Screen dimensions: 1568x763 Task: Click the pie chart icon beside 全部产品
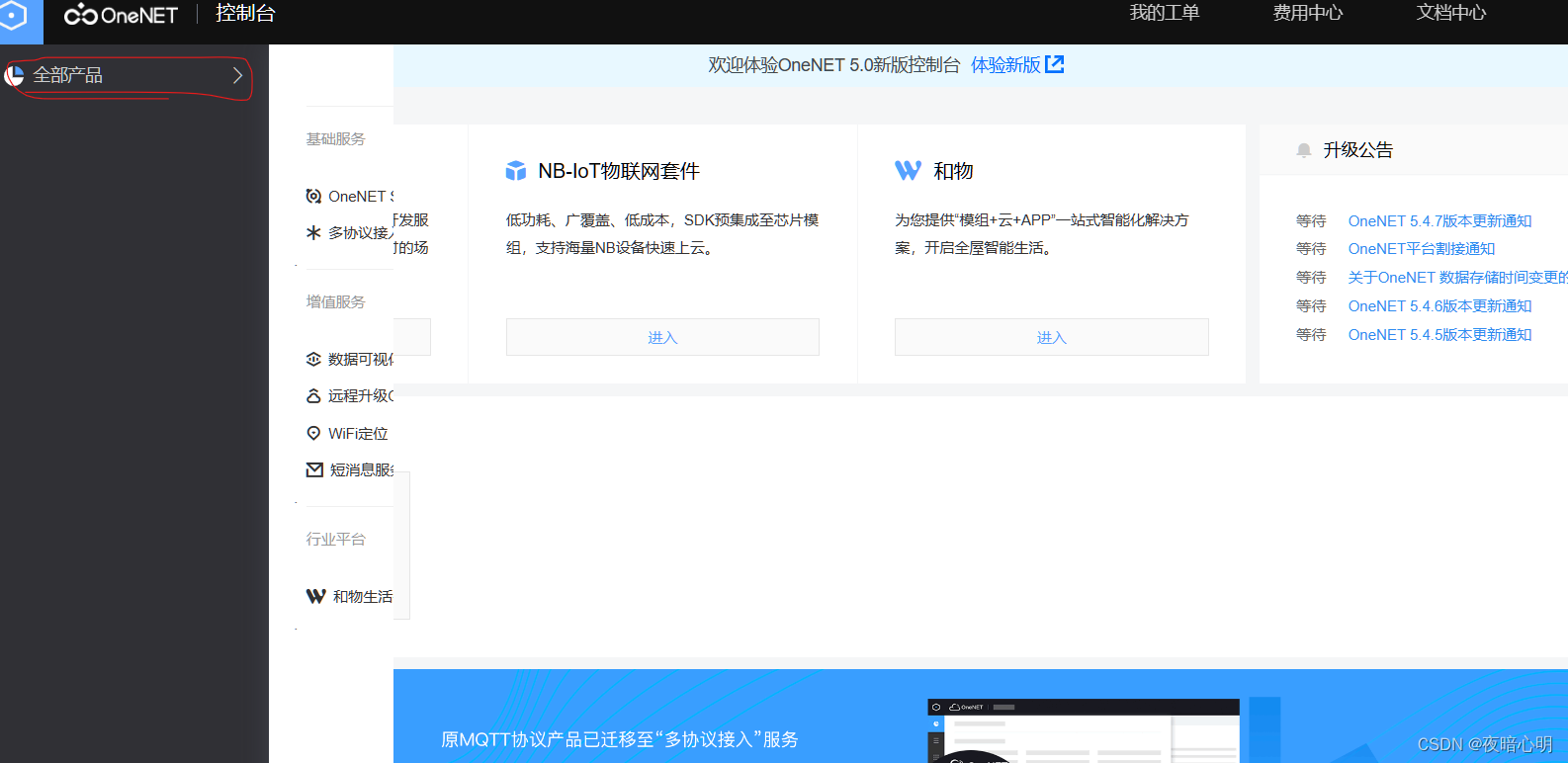(14, 75)
